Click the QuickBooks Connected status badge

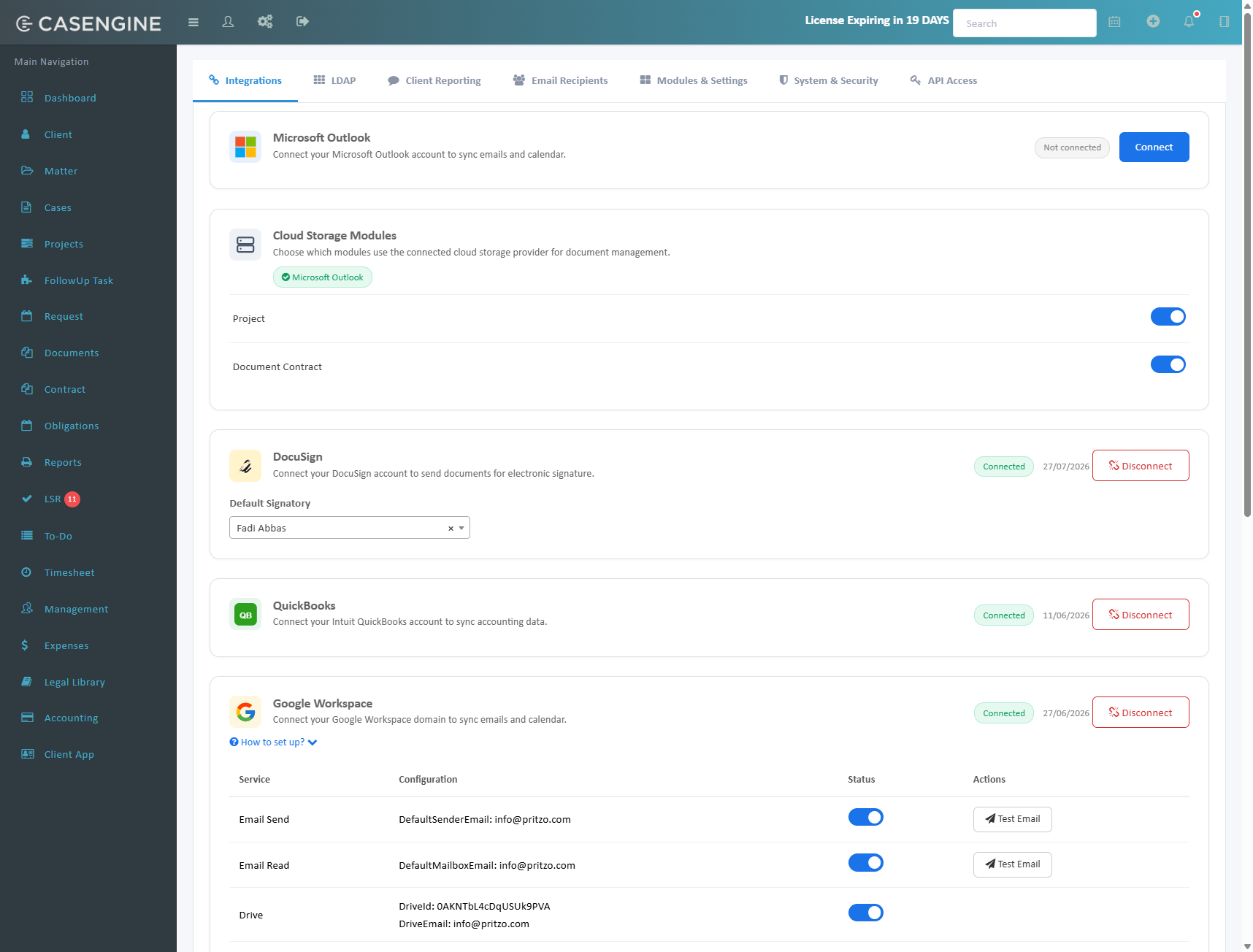(x=1003, y=615)
